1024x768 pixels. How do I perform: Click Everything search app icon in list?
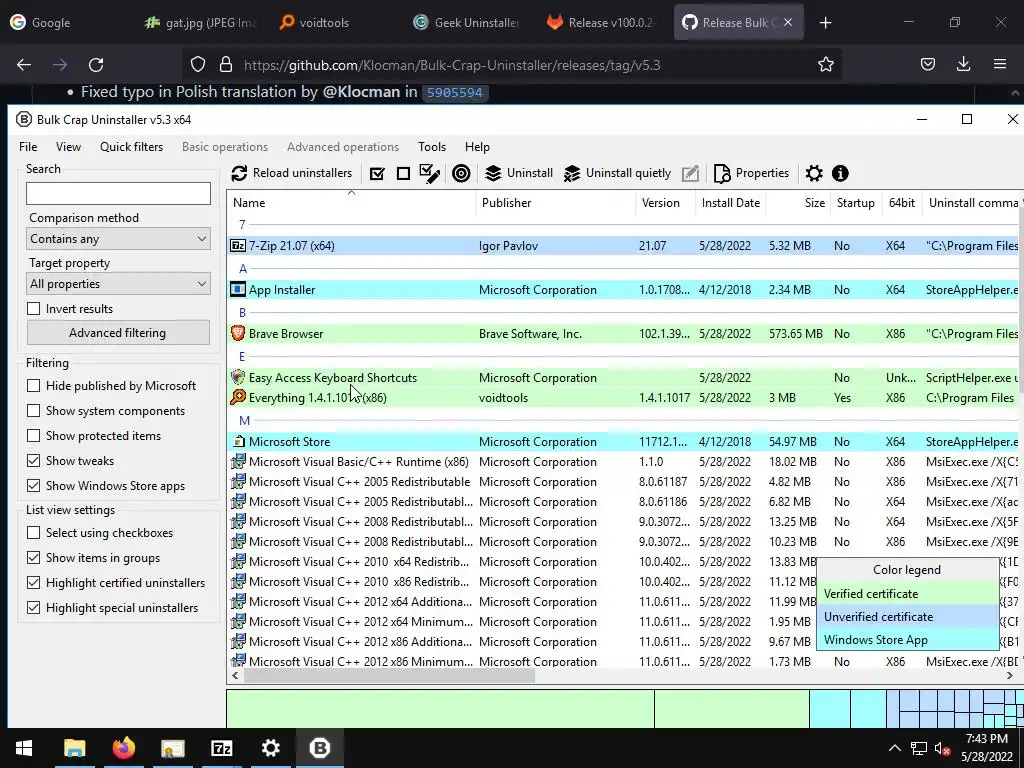tap(238, 397)
